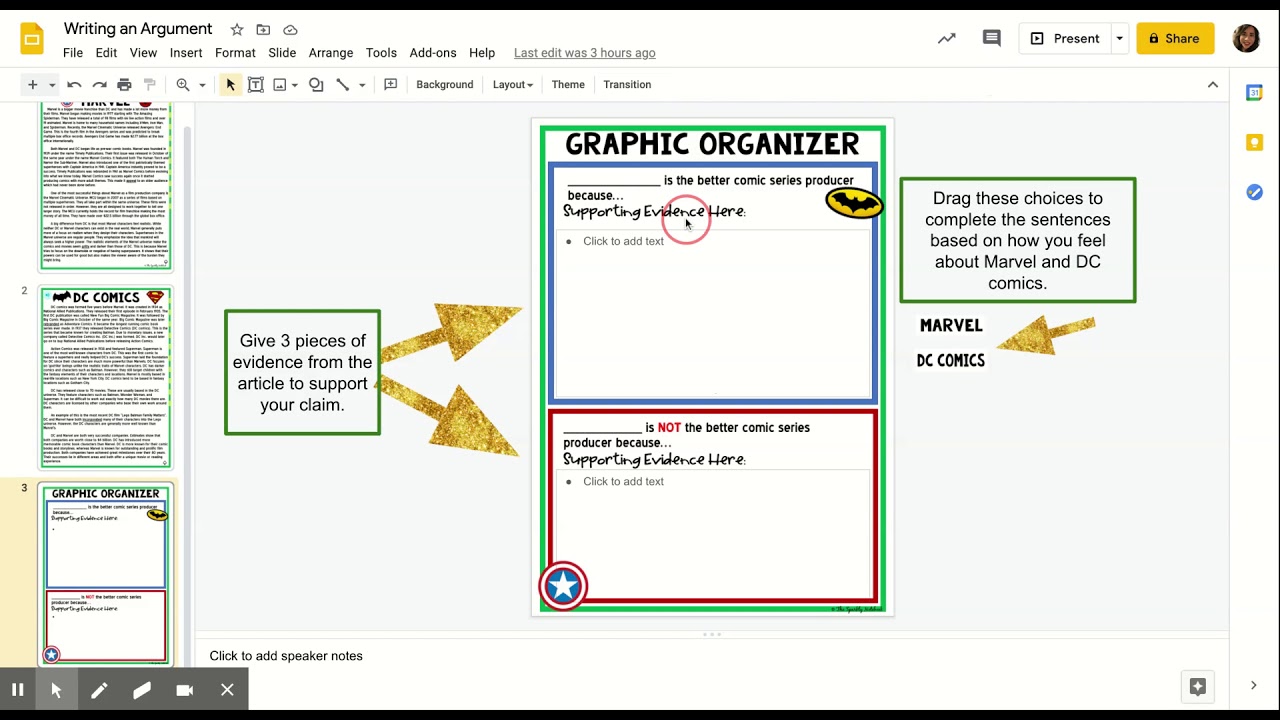
Task: Select the recorder highlighter tool
Action: point(142,690)
